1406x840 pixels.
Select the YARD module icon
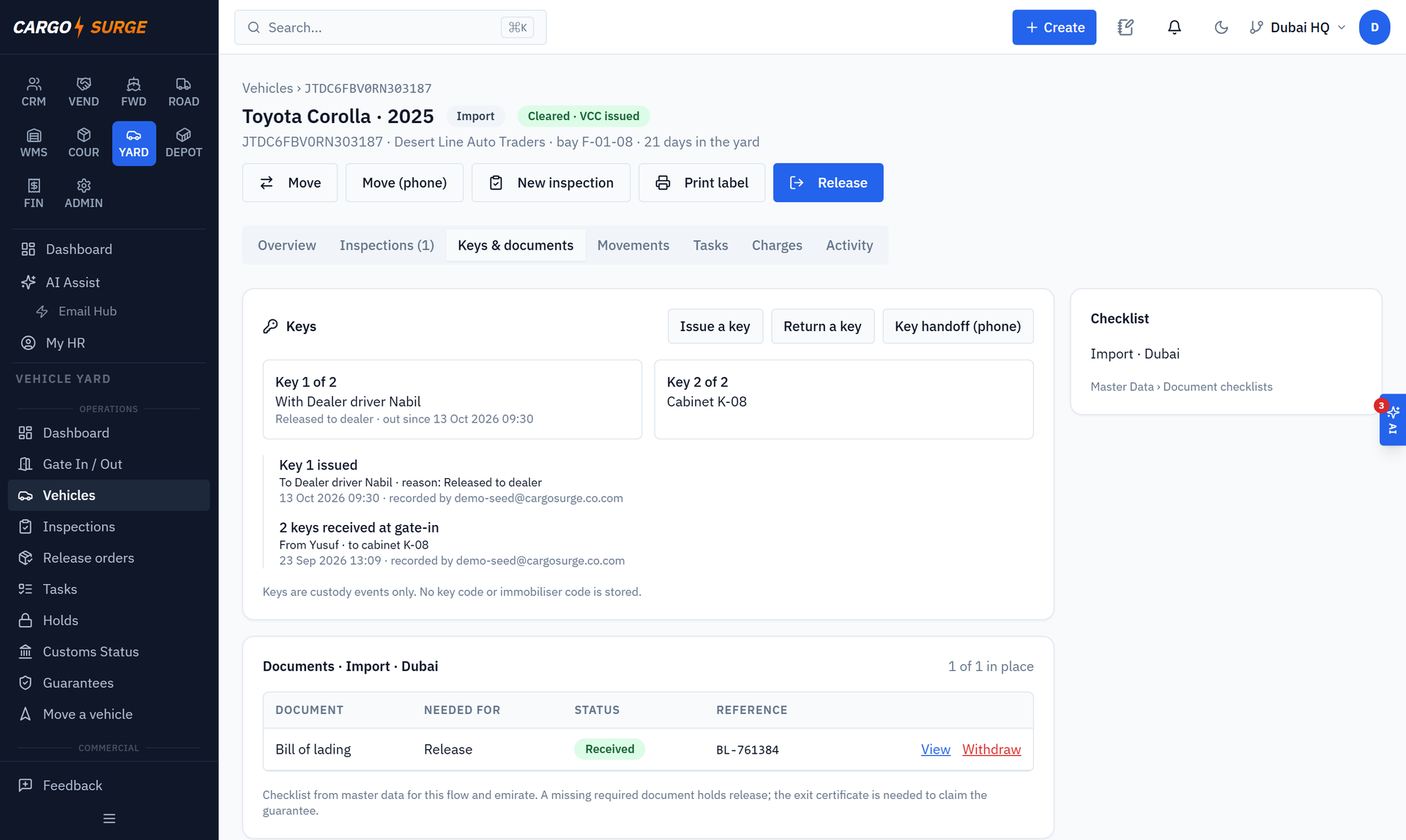[133, 143]
